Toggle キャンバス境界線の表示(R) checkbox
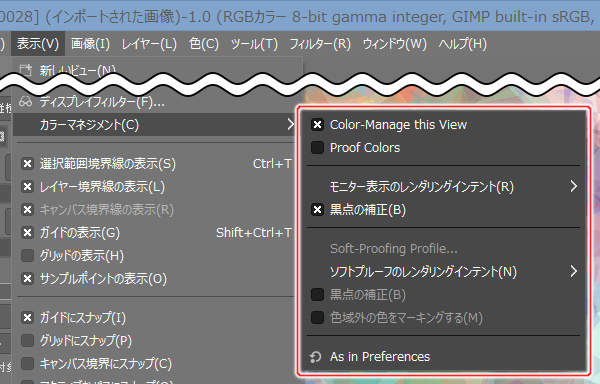The height and width of the screenshot is (384, 600). click(x=27, y=210)
